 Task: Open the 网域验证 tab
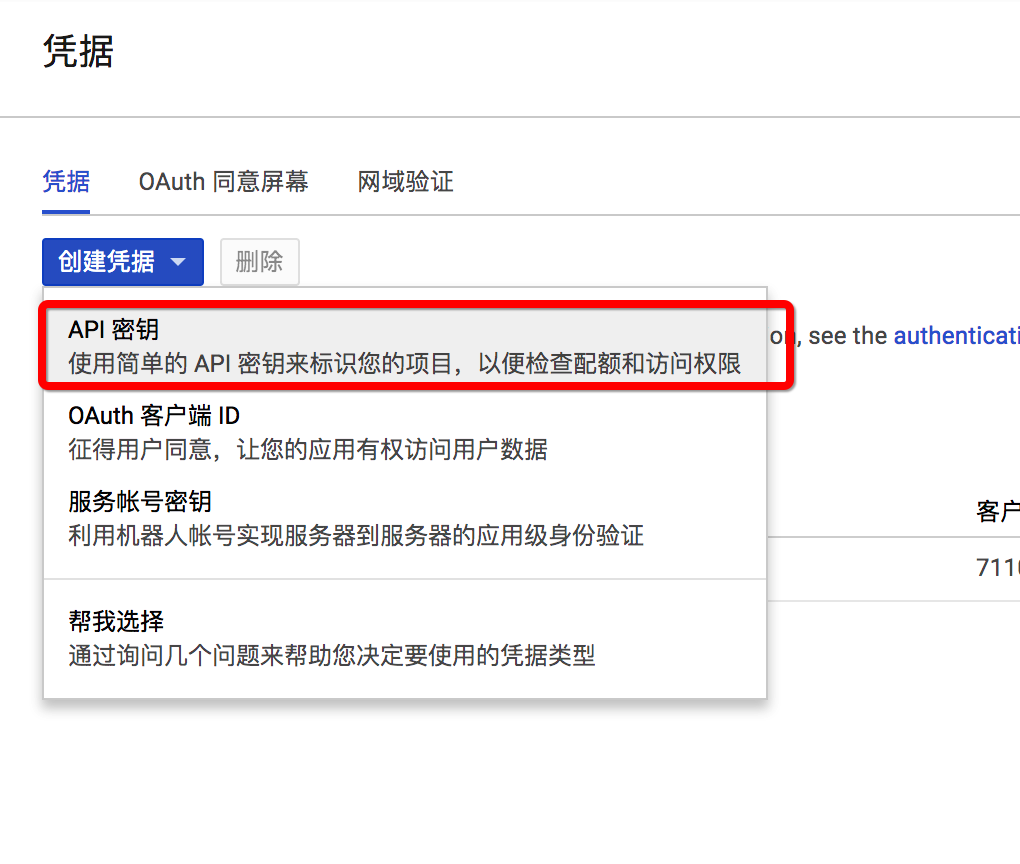coord(405,182)
